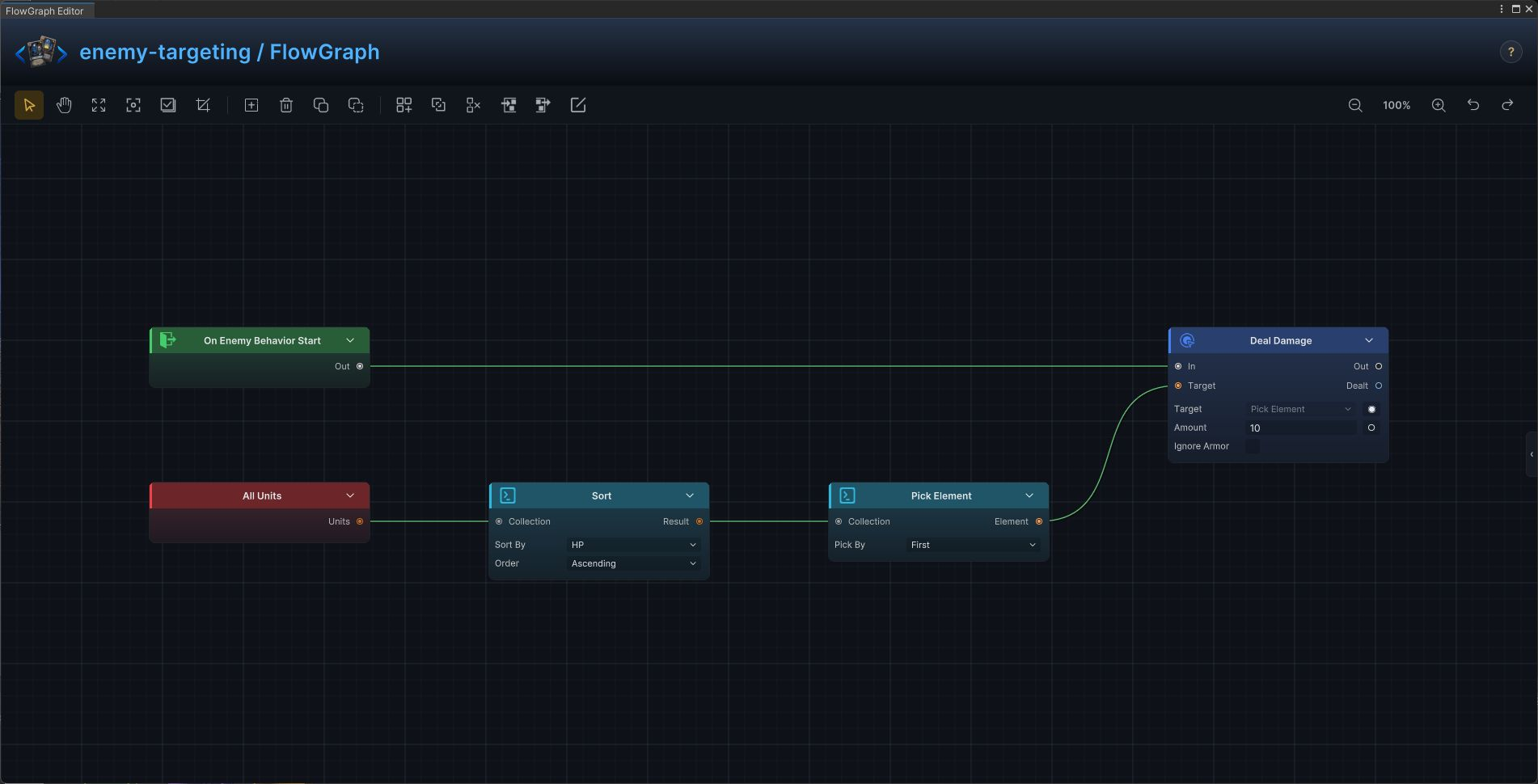
Task: Select the Sort node title
Action: 602,495
